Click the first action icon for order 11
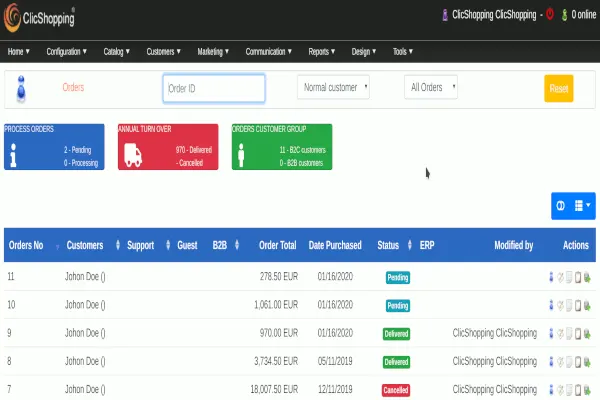 click(x=550, y=277)
